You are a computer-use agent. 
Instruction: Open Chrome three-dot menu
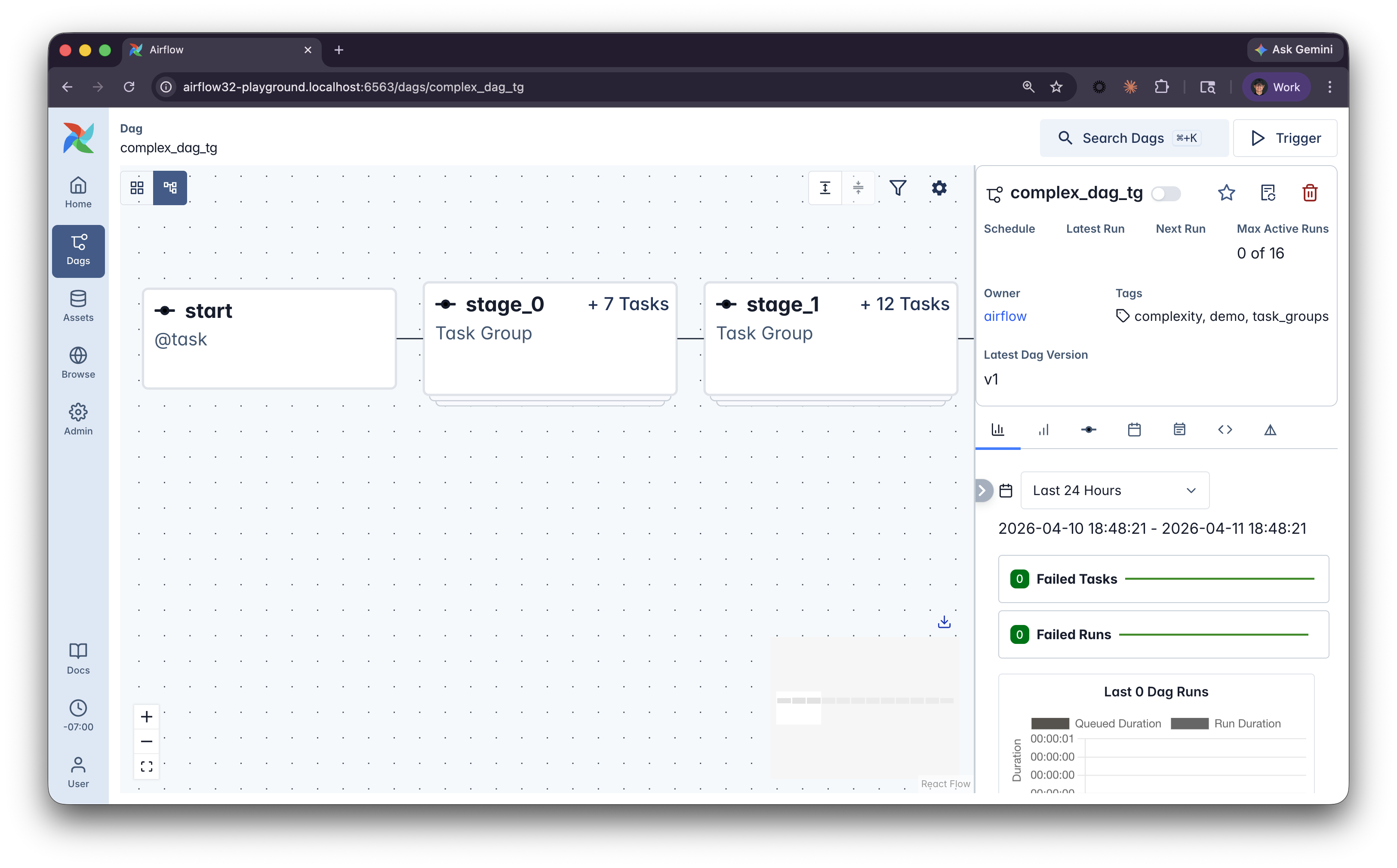point(1329,87)
